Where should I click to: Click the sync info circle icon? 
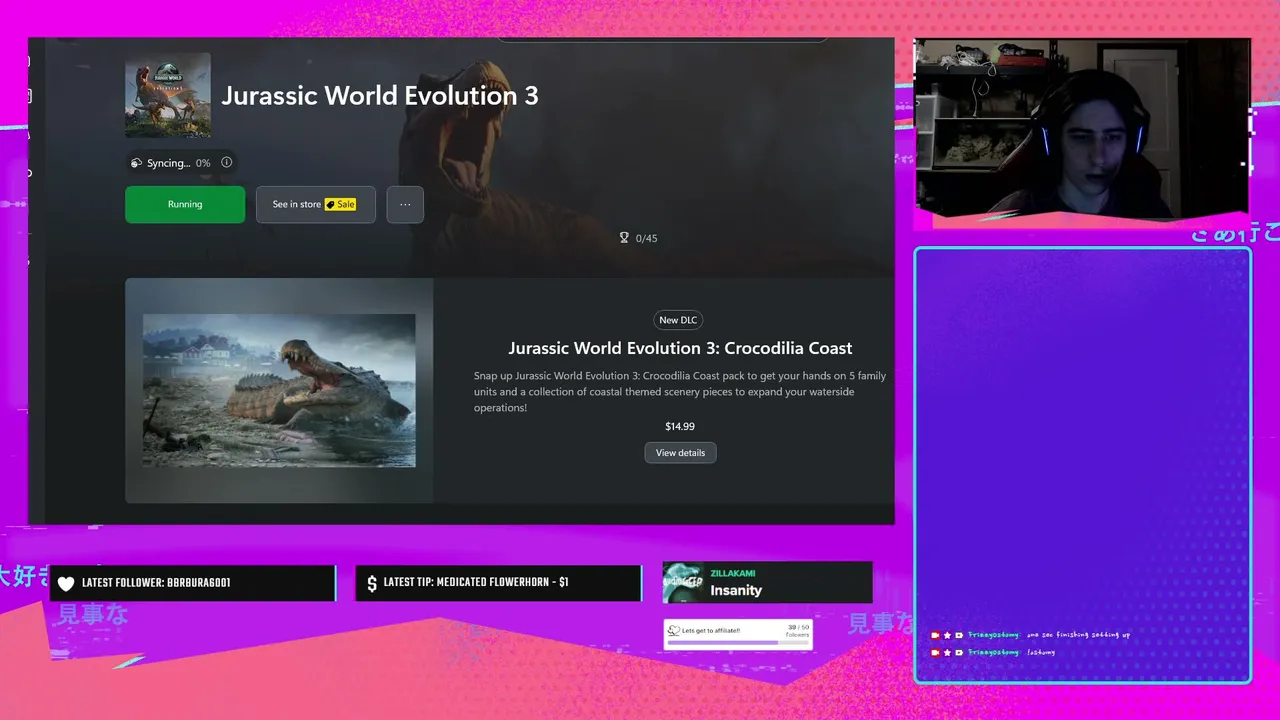pos(226,163)
